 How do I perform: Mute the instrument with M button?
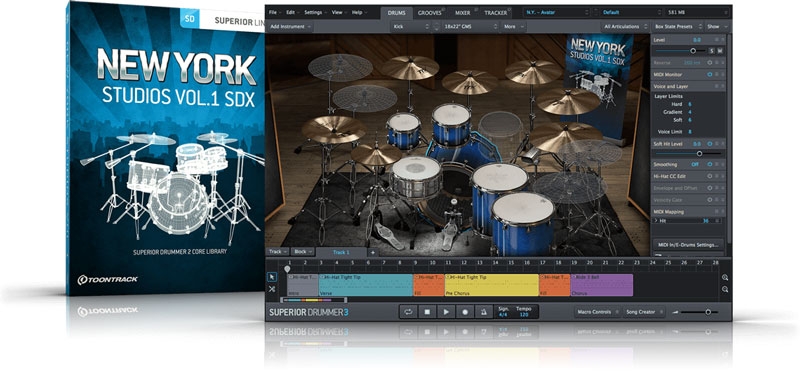tap(720, 50)
